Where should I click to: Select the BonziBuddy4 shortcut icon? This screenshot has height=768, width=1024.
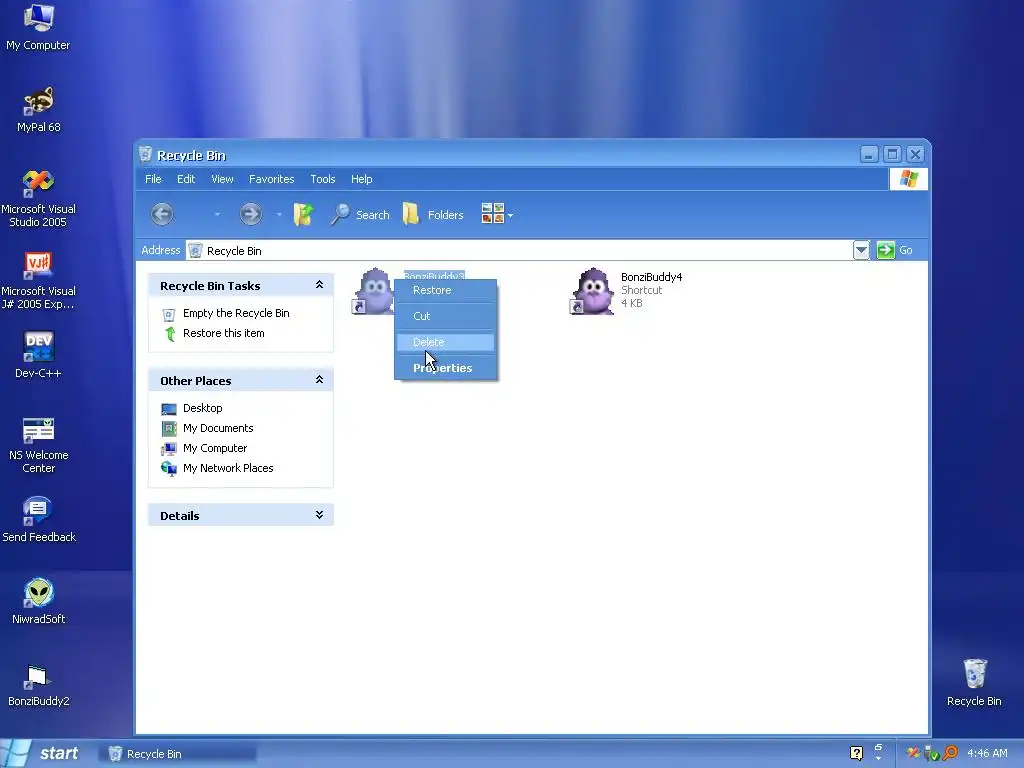point(593,291)
